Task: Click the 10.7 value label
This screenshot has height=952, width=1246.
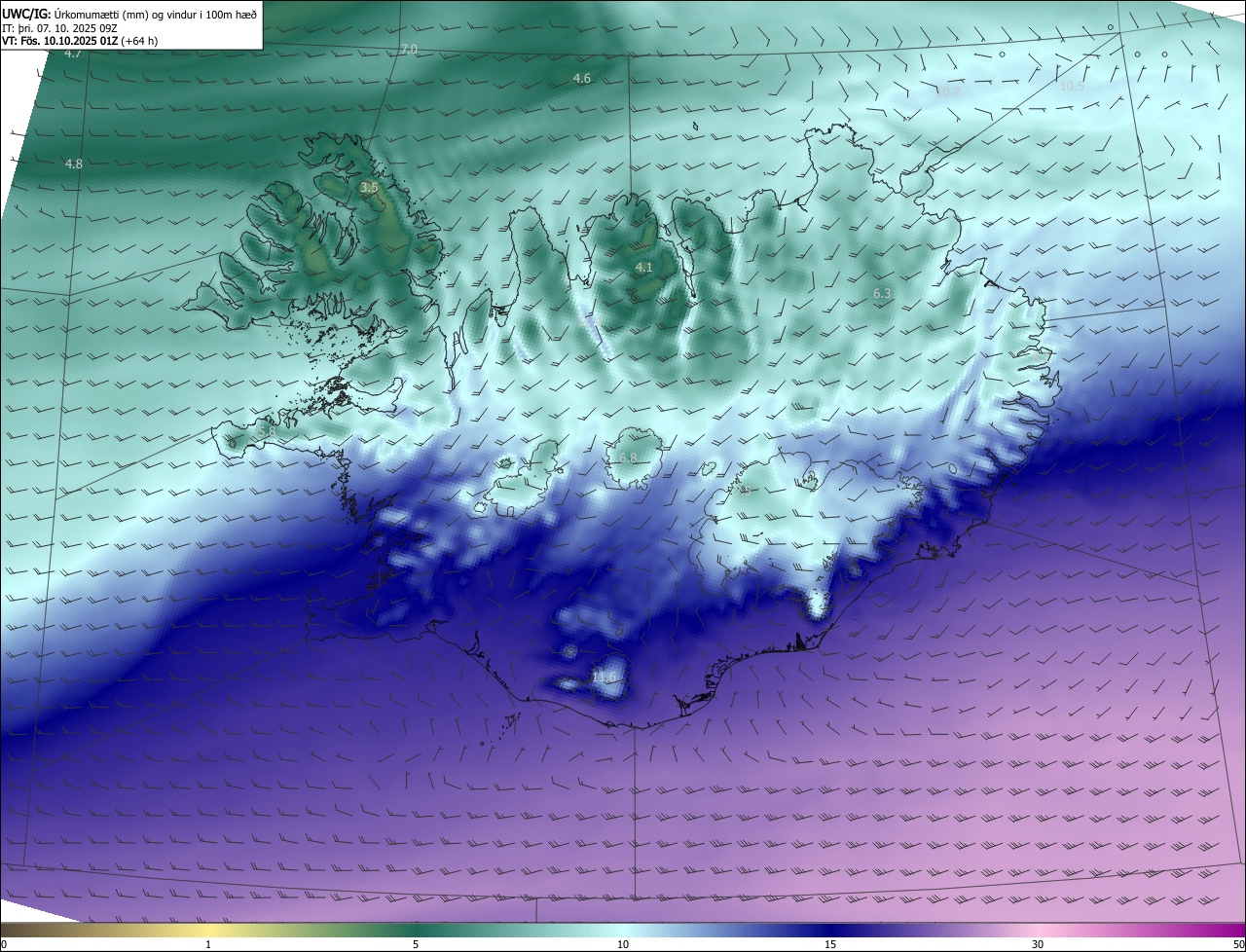Action: click(x=948, y=92)
